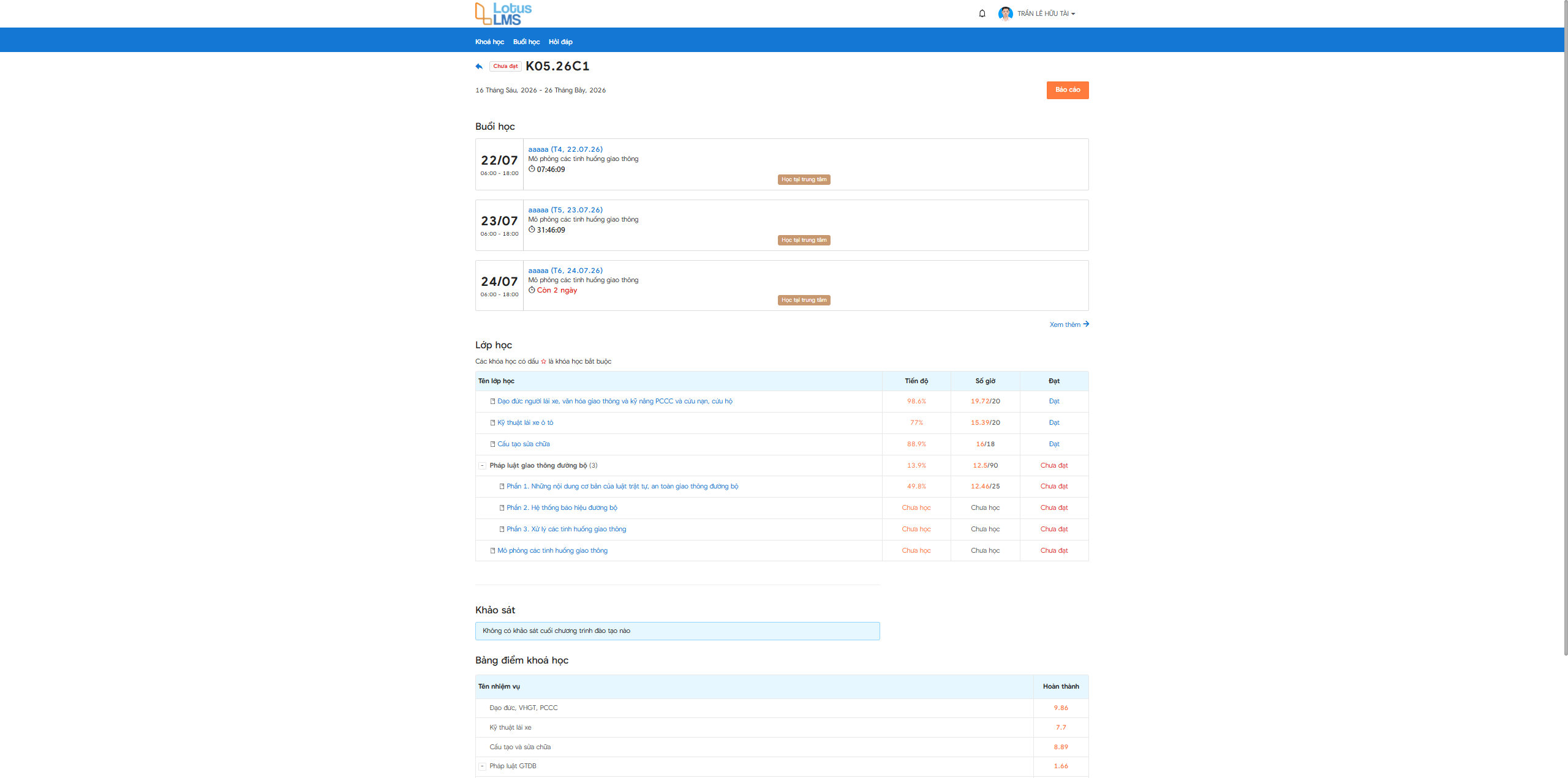Viewport: 1568px width, 778px height.
Task: Open Kỹ thuật lái xe ô tô class
Action: pyautogui.click(x=526, y=423)
